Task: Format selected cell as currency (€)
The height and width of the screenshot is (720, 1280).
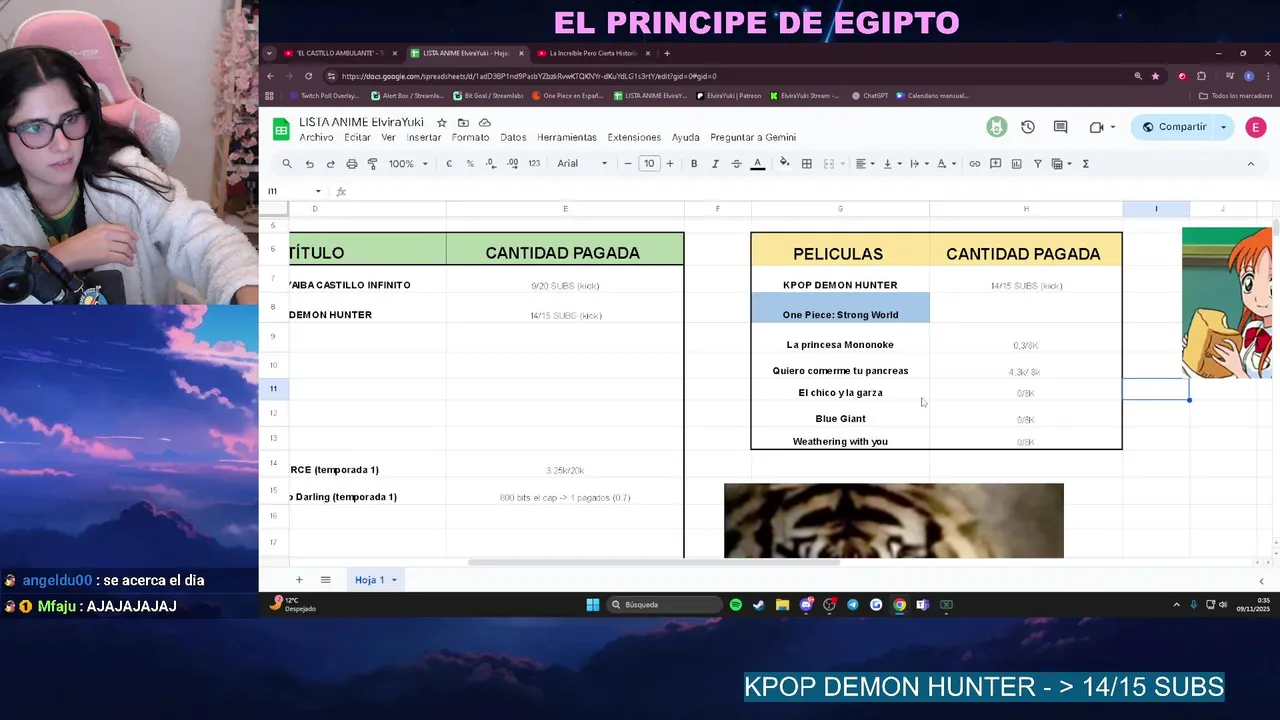Action: point(449,164)
